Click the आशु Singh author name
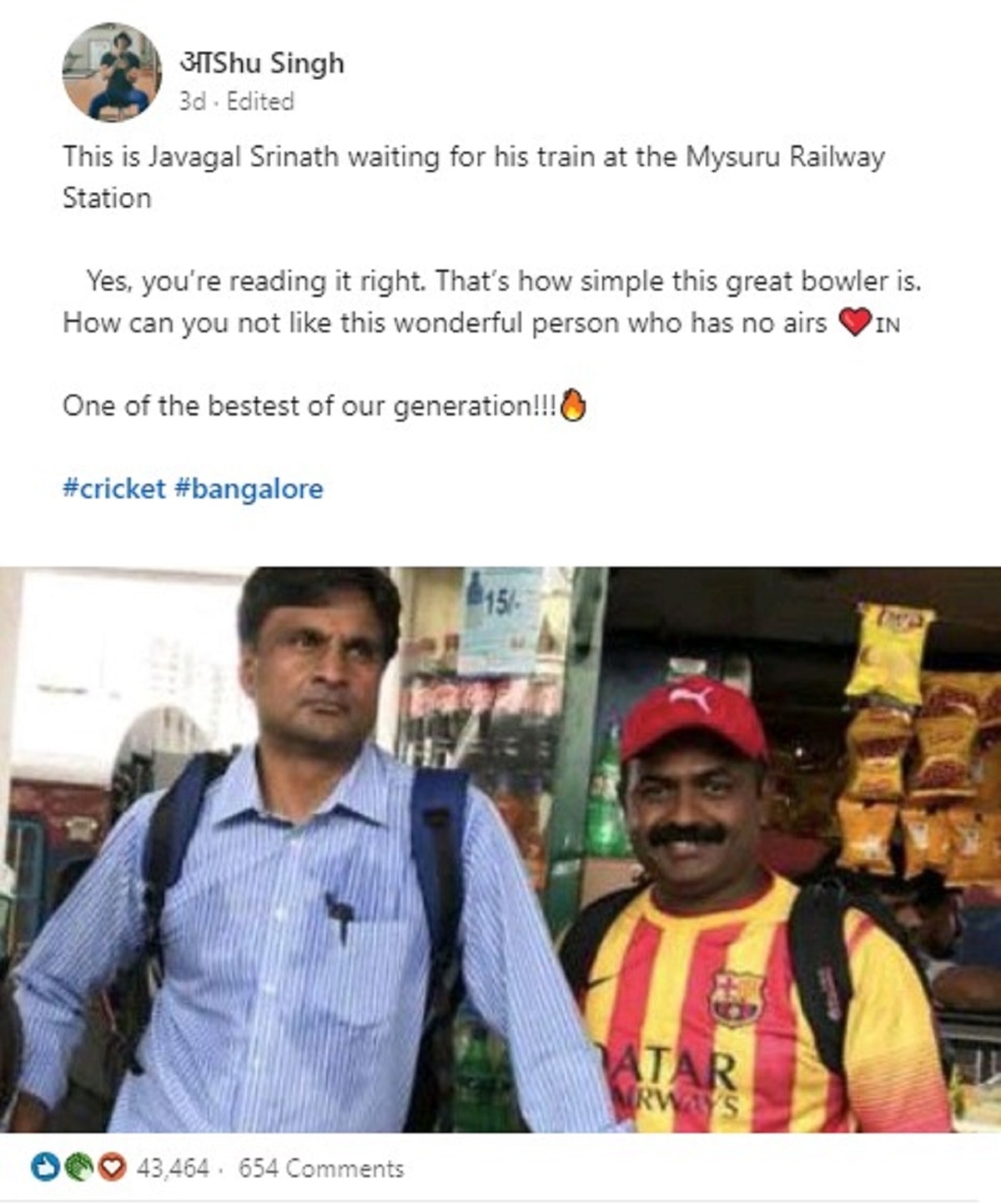The width and height of the screenshot is (1001, 1204). (x=262, y=63)
